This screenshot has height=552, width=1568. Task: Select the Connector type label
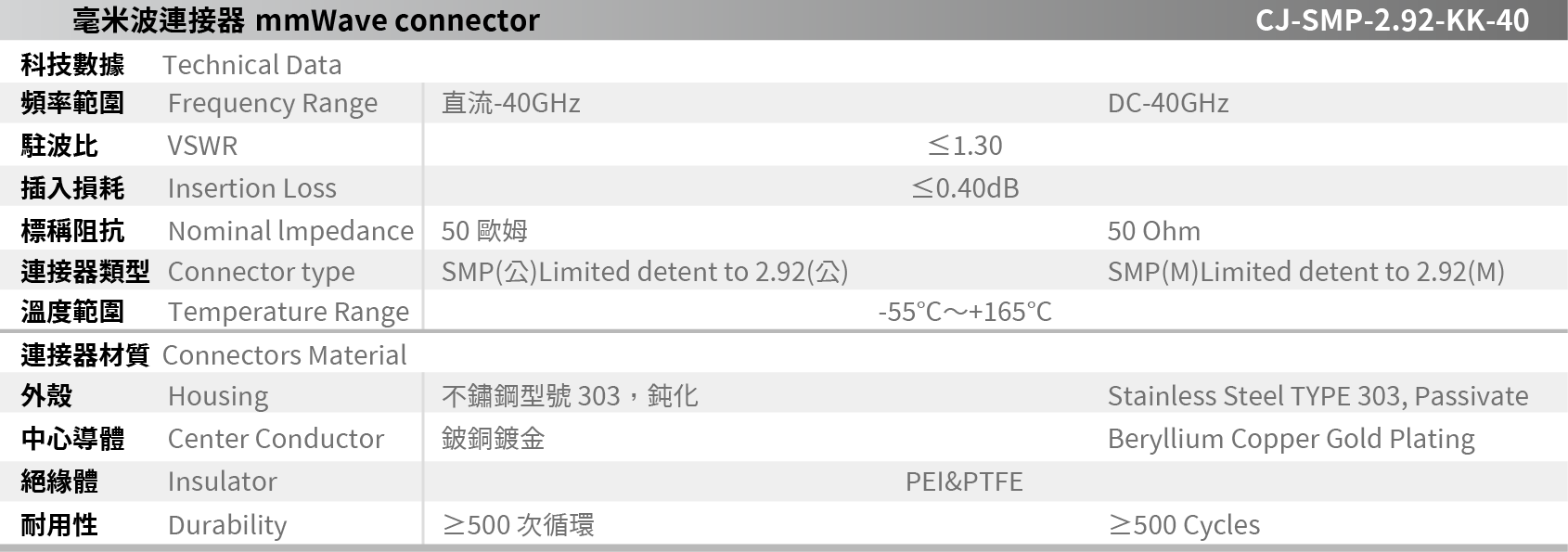[261, 272]
